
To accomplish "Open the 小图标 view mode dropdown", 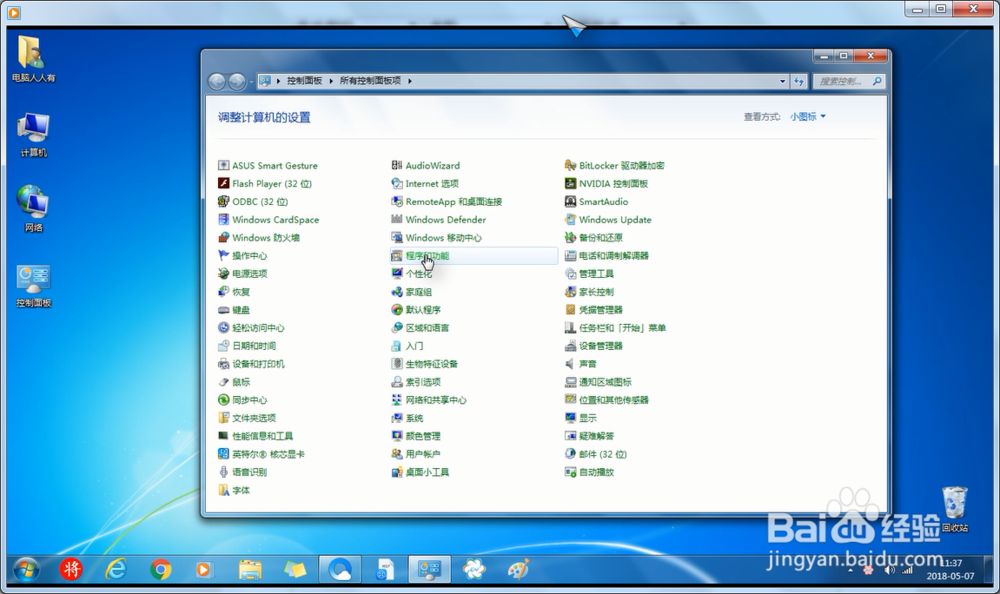I will [x=807, y=116].
